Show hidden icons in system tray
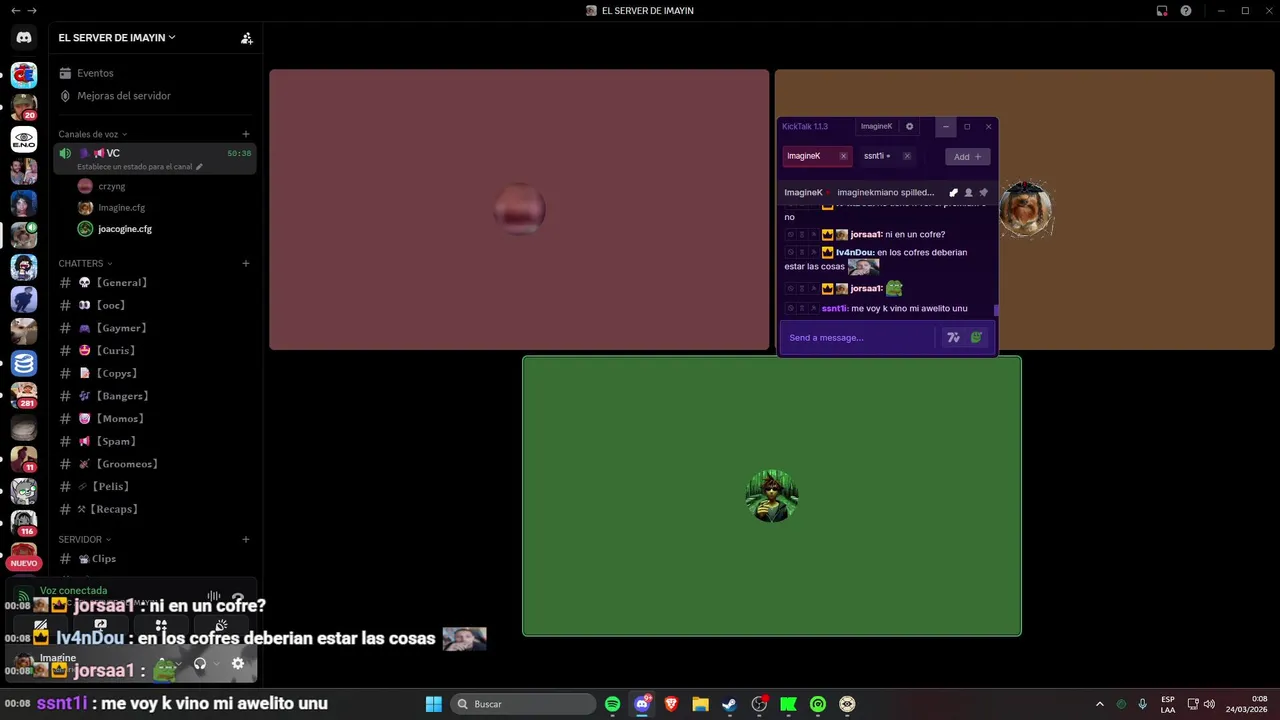Image resolution: width=1280 pixels, height=720 pixels. click(1100, 704)
